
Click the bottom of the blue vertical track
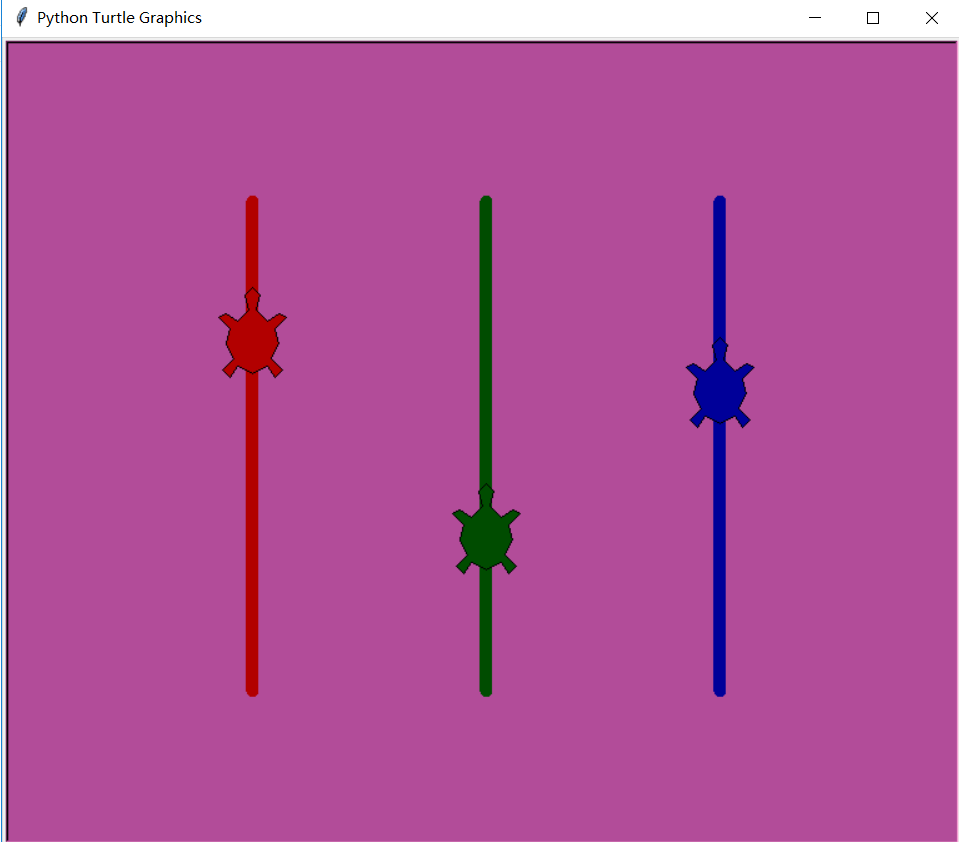[719, 690]
